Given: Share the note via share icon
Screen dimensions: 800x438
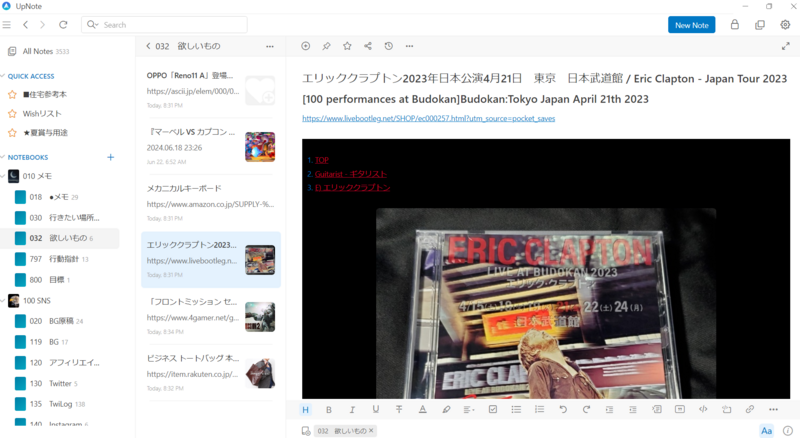Looking at the screenshot, I should (368, 46).
